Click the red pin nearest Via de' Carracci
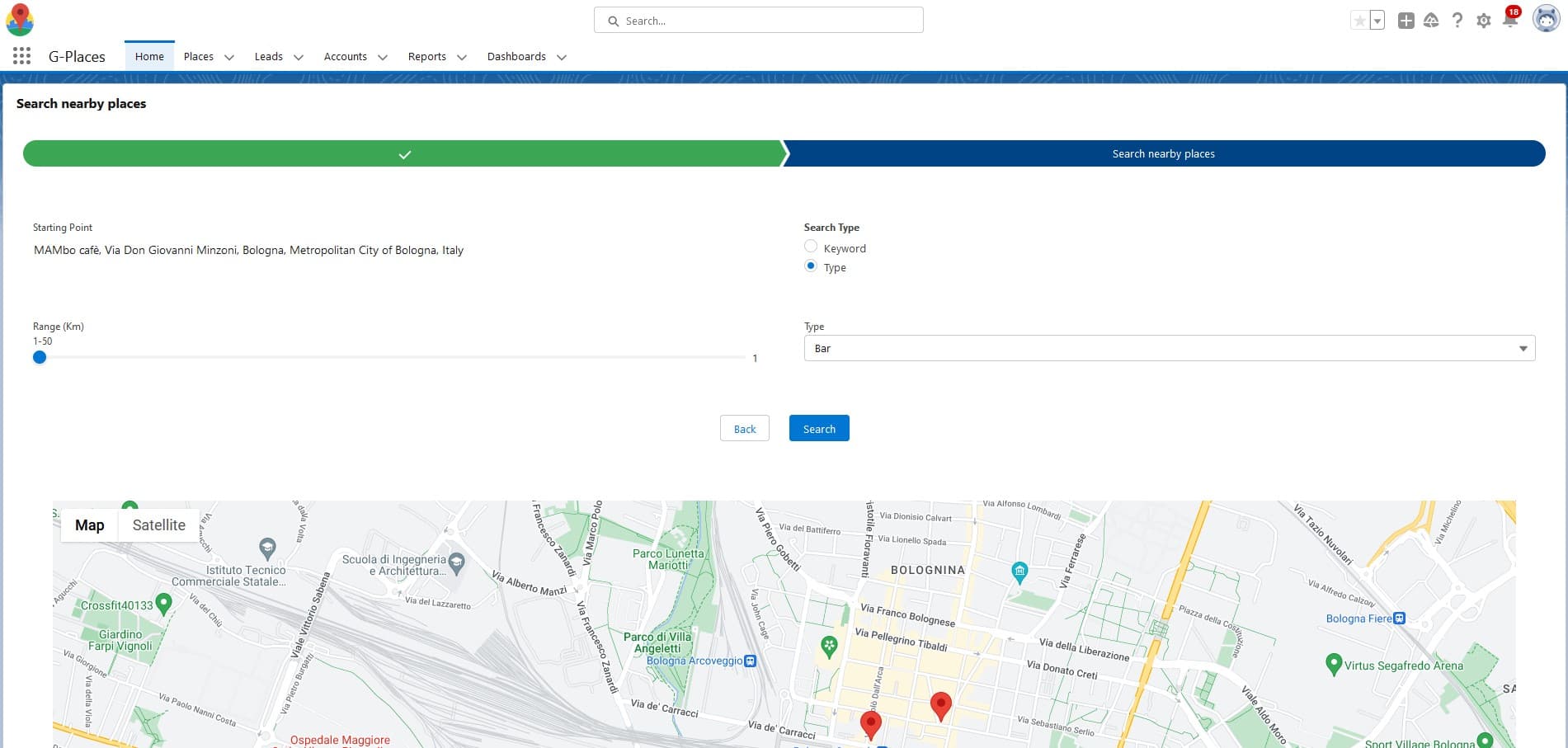The height and width of the screenshot is (748, 1568). coord(870,726)
